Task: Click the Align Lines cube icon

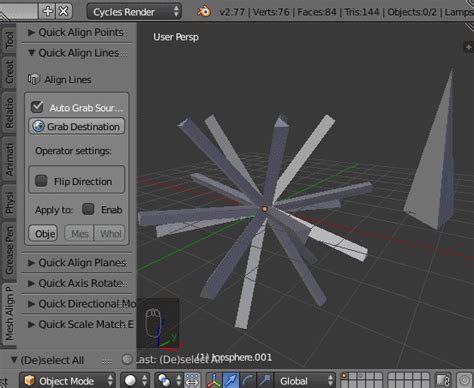Action: pos(33,79)
